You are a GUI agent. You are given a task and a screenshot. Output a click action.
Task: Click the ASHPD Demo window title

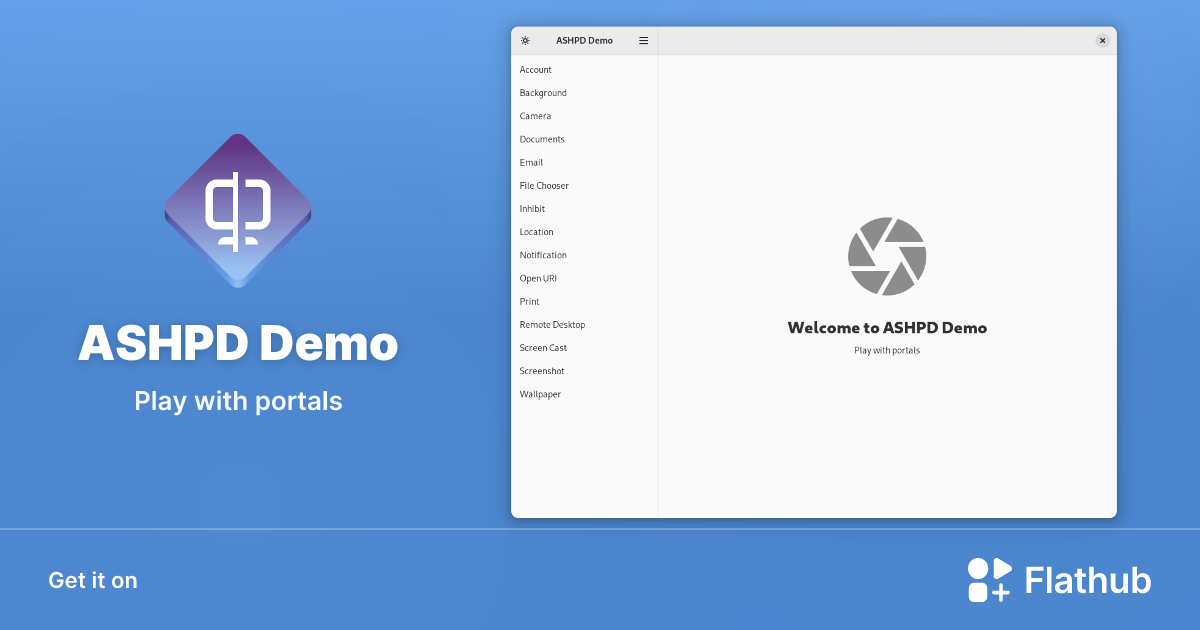(586, 40)
